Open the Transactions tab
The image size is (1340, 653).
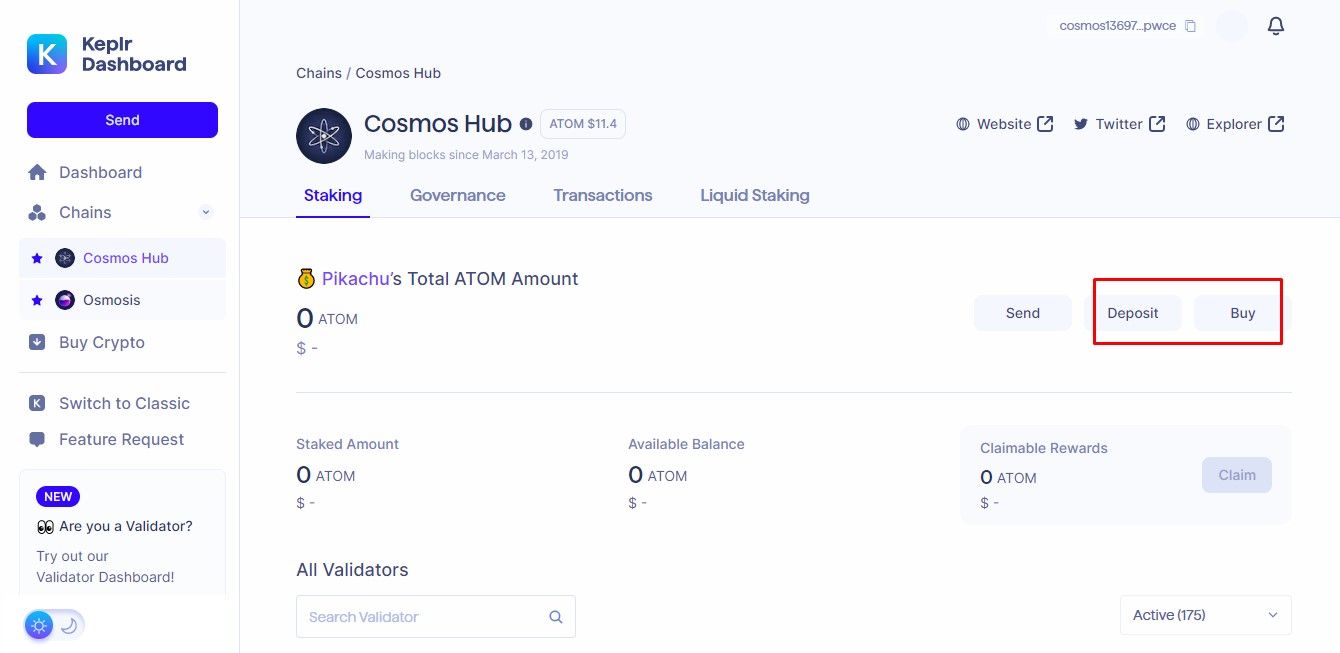tap(603, 196)
